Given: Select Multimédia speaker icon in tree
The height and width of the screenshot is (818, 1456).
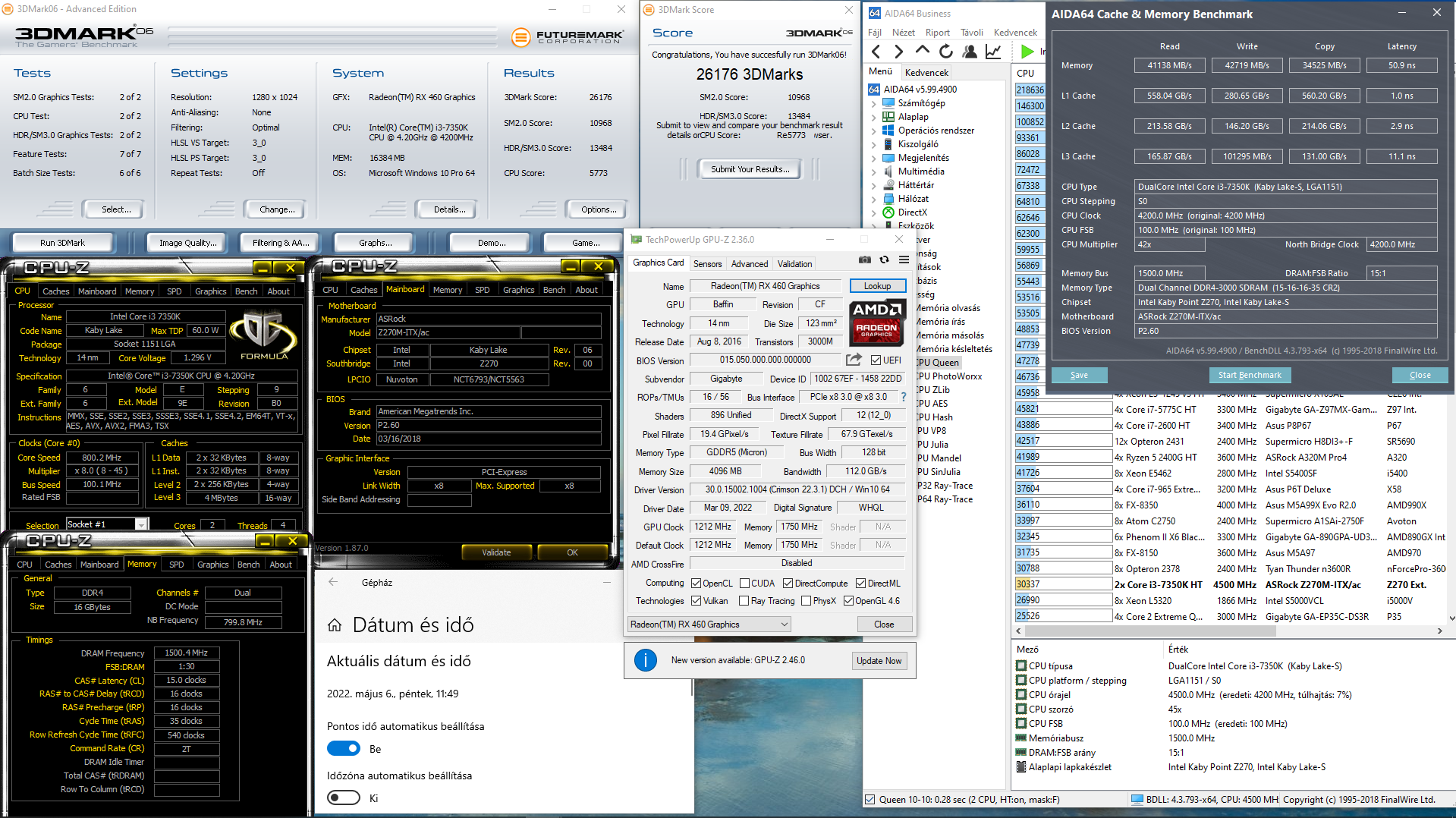Looking at the screenshot, I should (888, 171).
